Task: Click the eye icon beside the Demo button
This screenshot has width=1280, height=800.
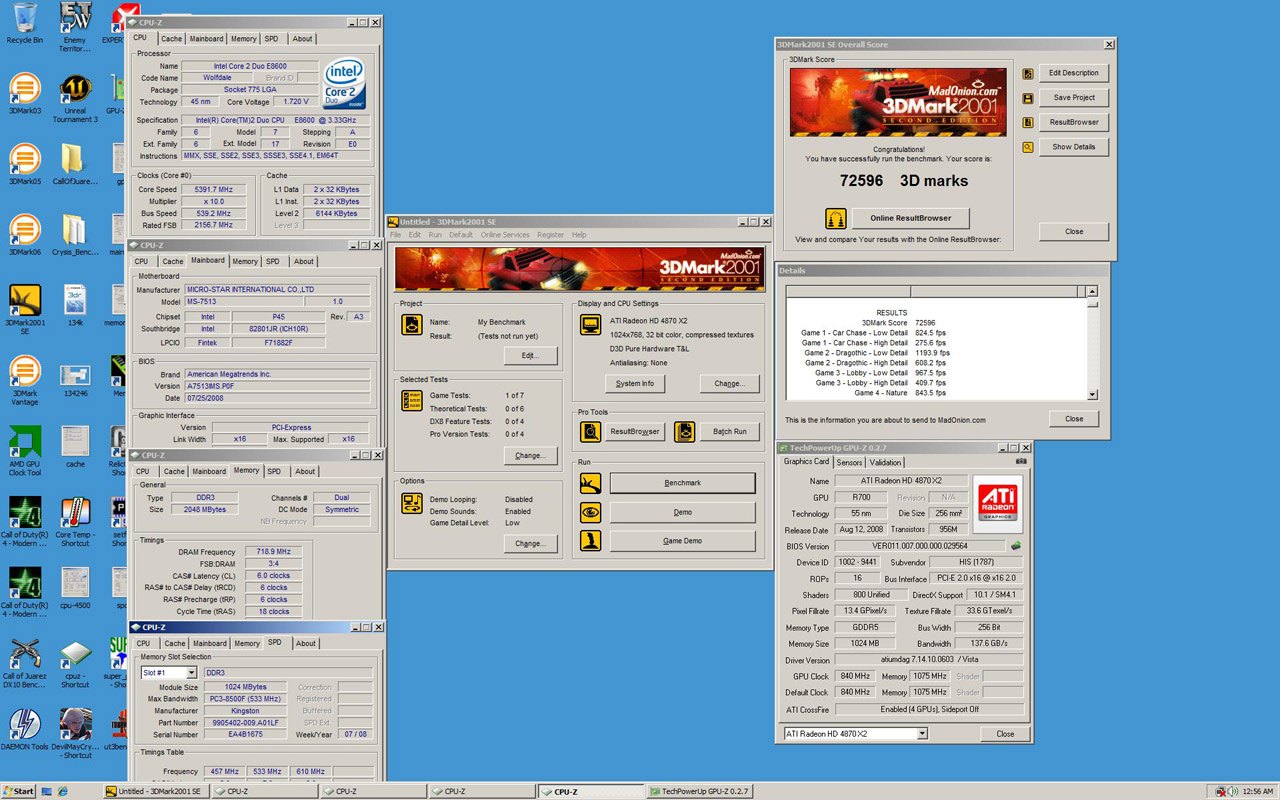Action: 590,512
